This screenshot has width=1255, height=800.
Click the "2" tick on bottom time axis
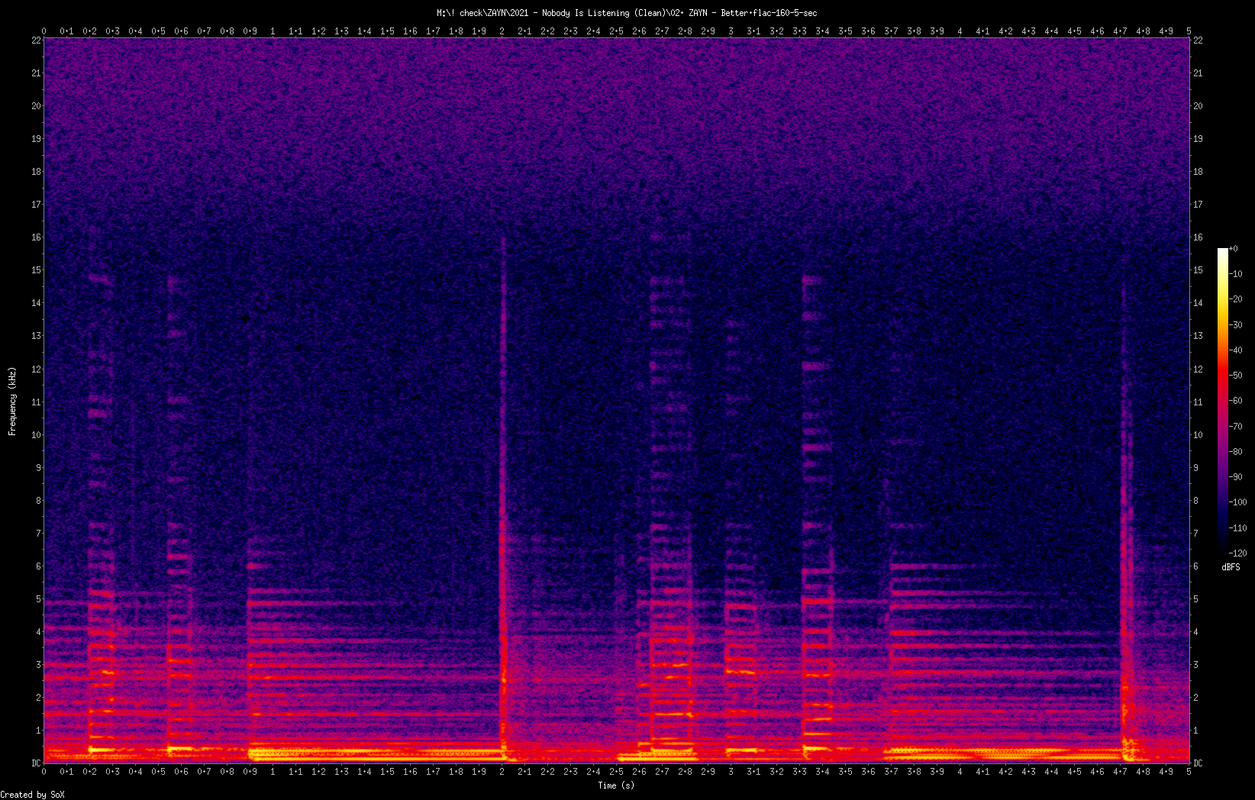coord(502,772)
